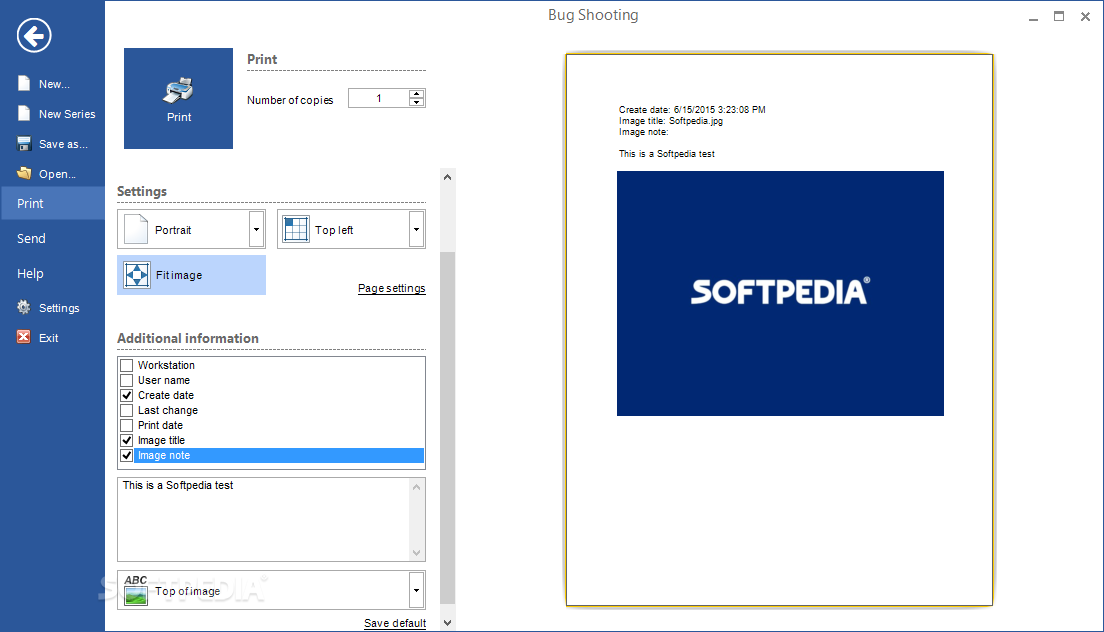The image size is (1104, 632).
Task: Click the Number of copies input field
Action: coord(379,99)
